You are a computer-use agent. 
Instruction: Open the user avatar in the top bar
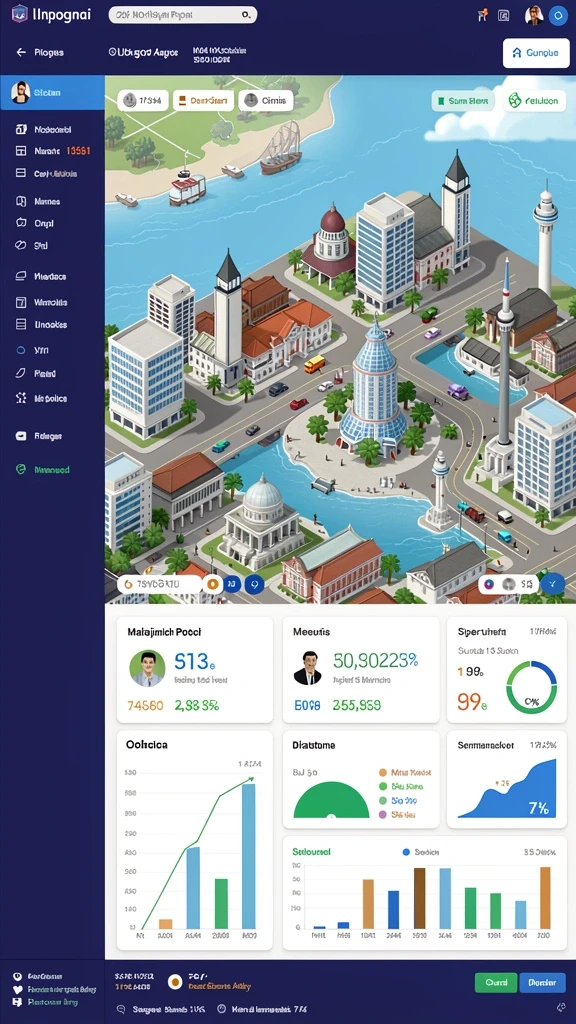pyautogui.click(x=534, y=15)
